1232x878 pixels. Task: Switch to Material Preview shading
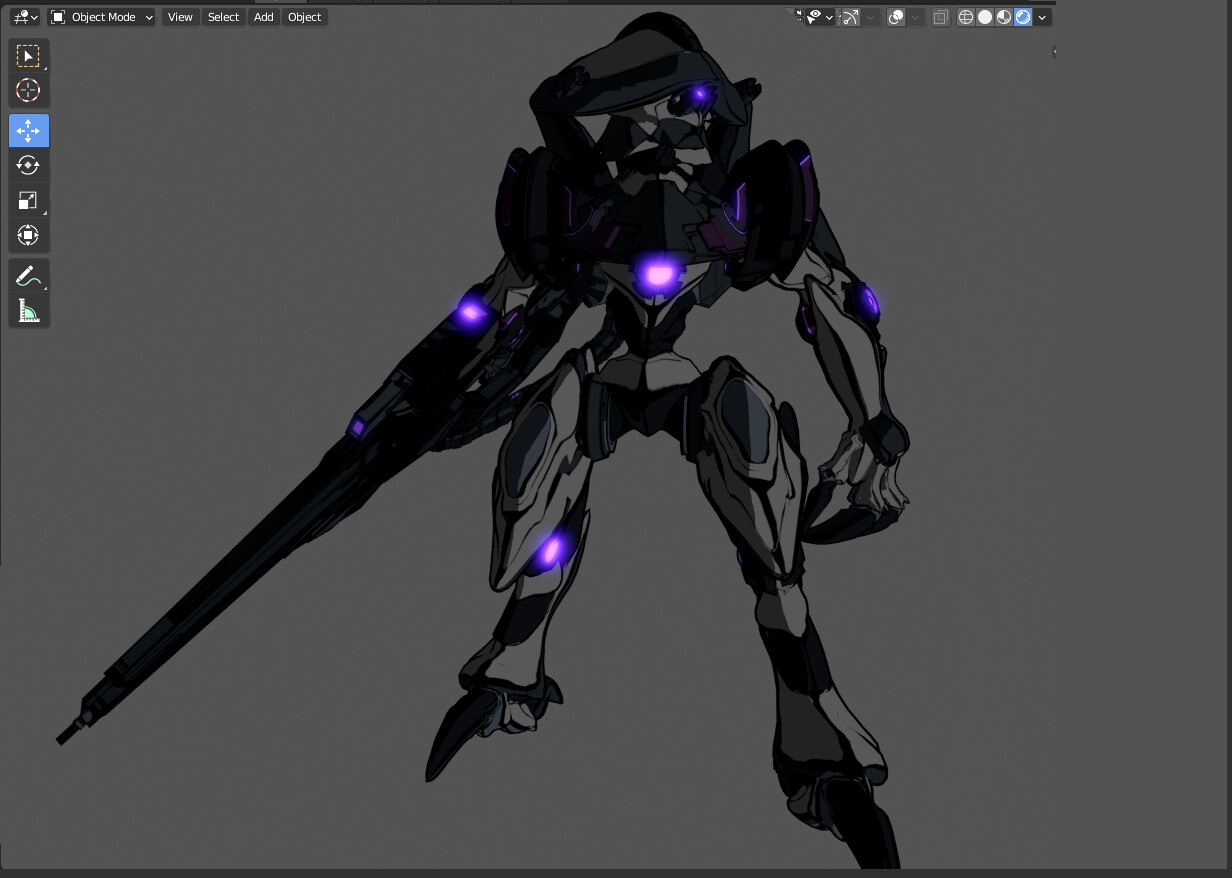coord(1003,17)
